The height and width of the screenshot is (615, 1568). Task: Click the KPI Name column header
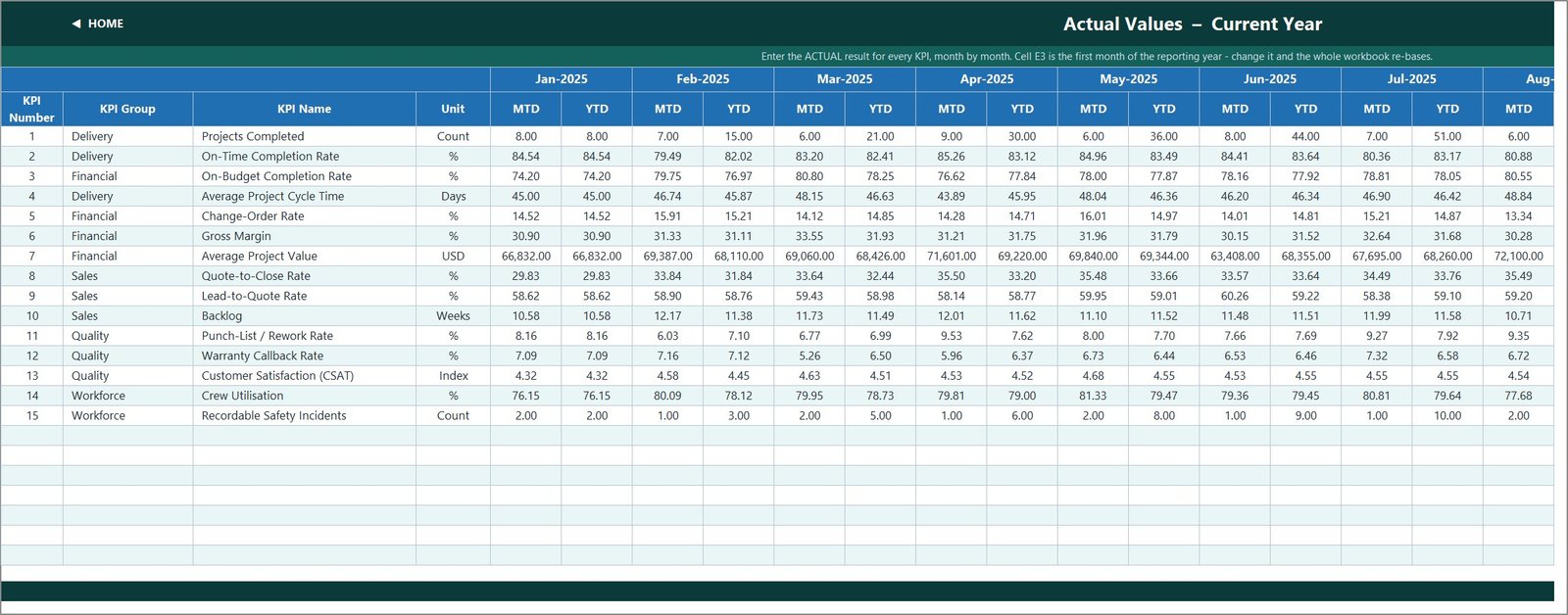click(x=304, y=109)
